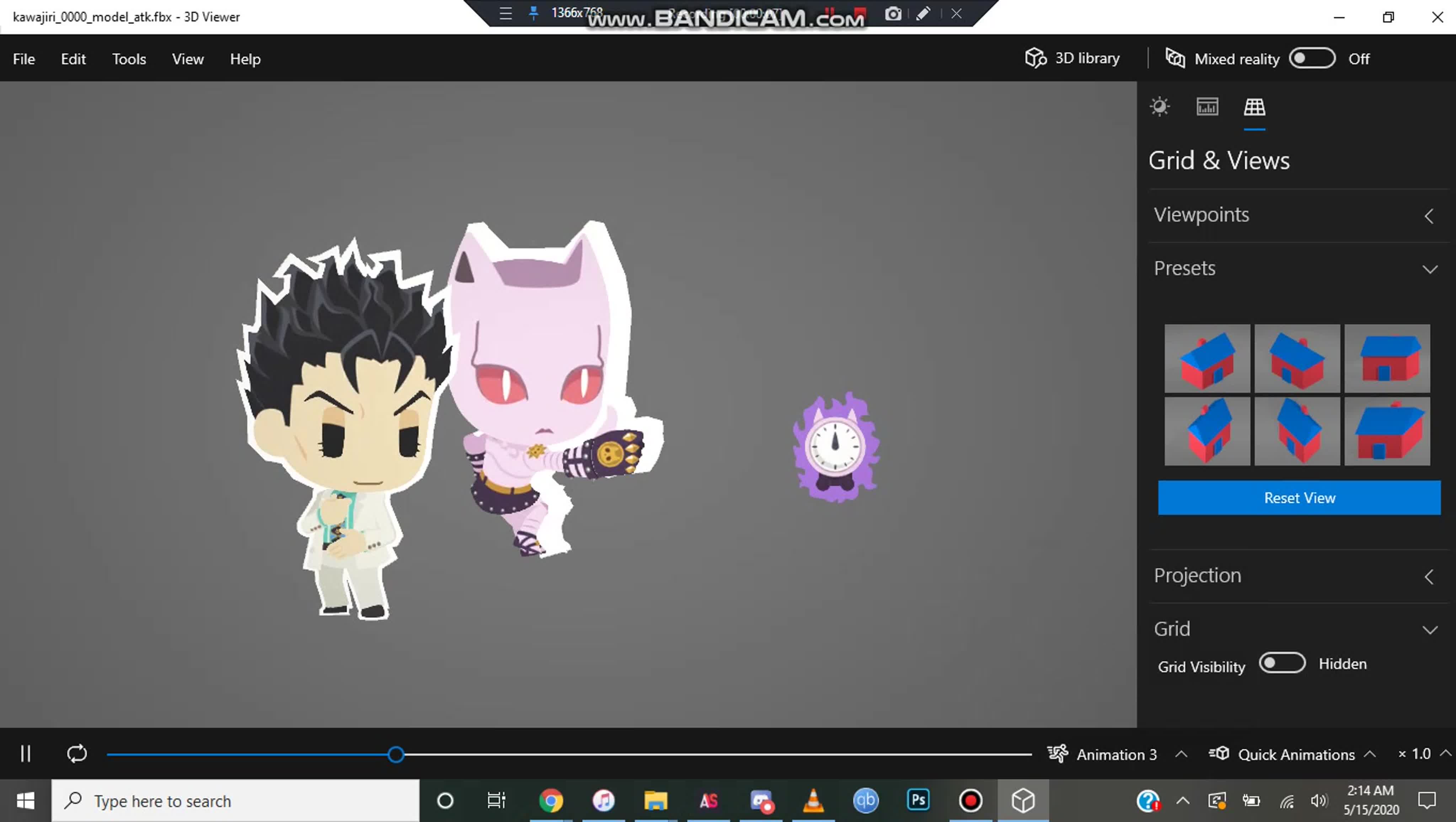The image size is (1456, 822).
Task: Click the Reset View button
Action: pos(1299,498)
